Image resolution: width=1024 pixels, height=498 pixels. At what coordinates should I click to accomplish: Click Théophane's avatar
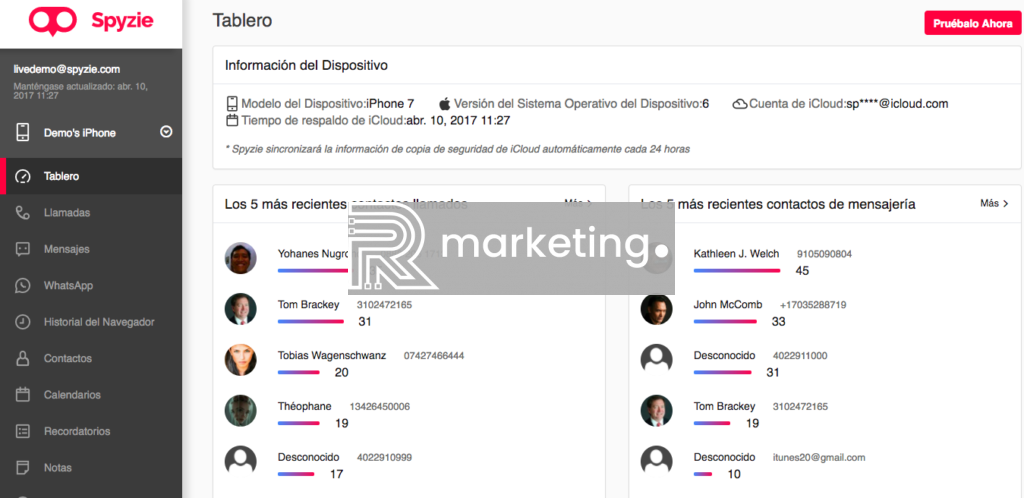pyautogui.click(x=240, y=411)
